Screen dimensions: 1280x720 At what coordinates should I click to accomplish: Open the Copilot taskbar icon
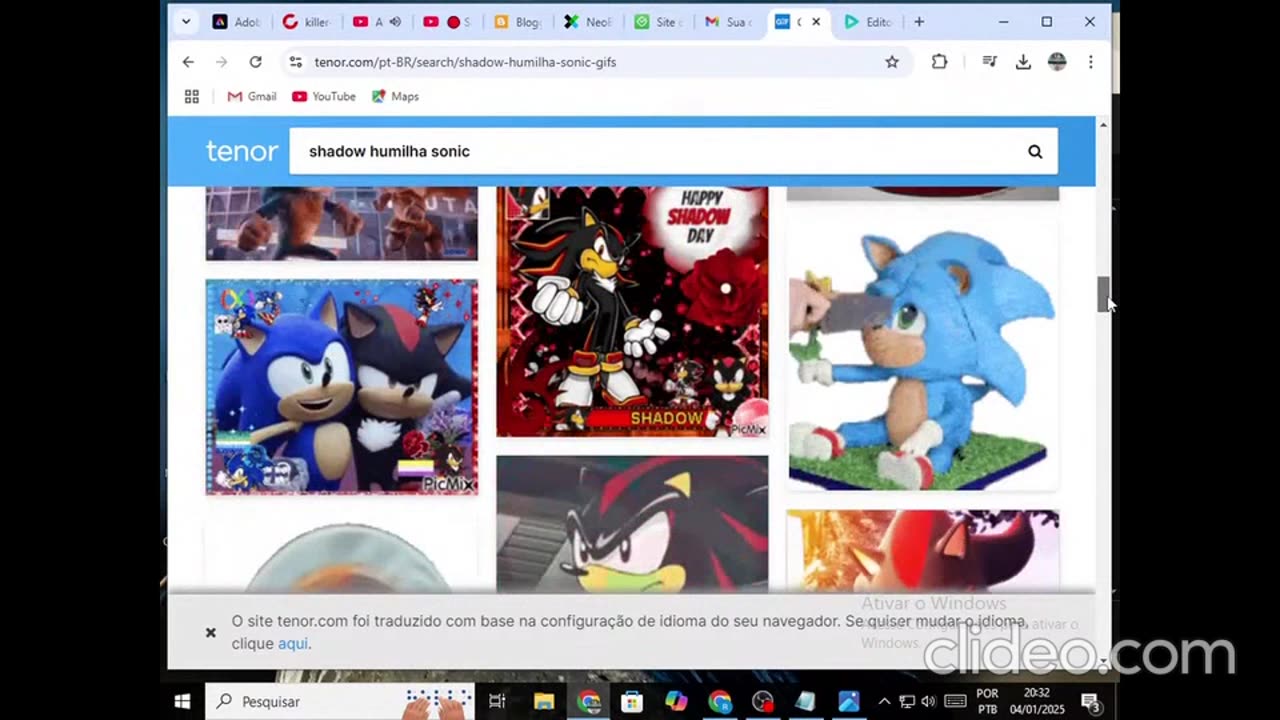[x=676, y=701]
